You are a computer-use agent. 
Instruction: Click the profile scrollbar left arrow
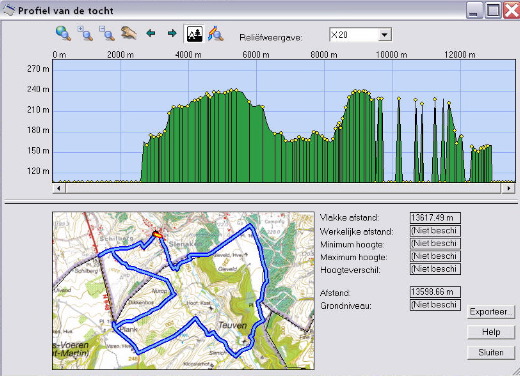click(x=59, y=188)
